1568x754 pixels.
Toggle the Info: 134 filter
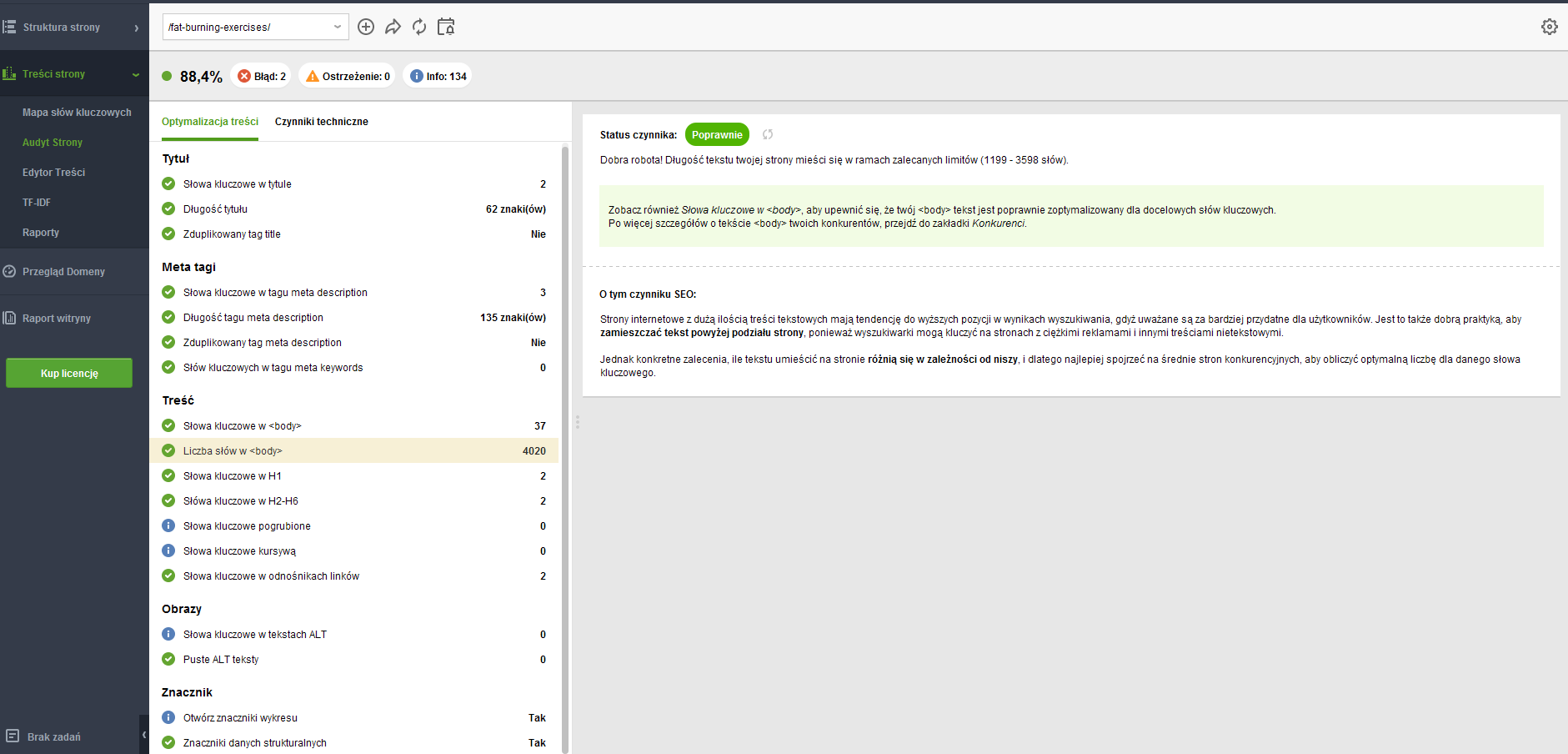click(437, 76)
